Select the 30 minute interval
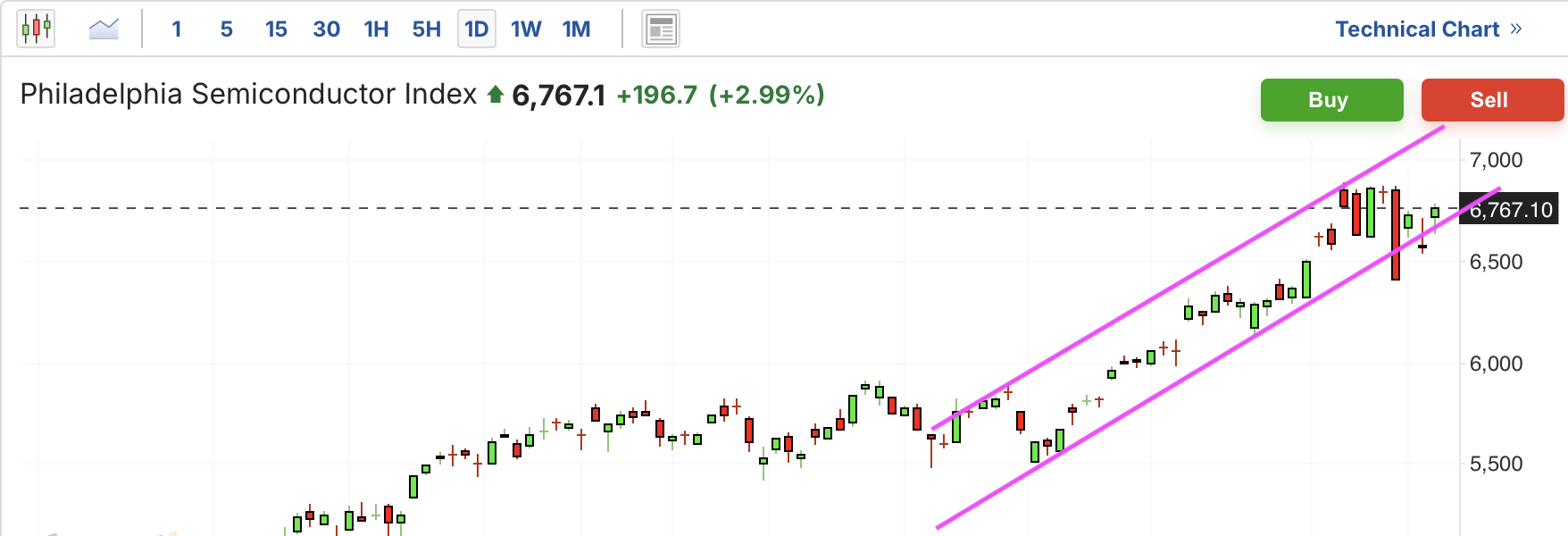This screenshot has width=1568, height=536. (x=326, y=29)
